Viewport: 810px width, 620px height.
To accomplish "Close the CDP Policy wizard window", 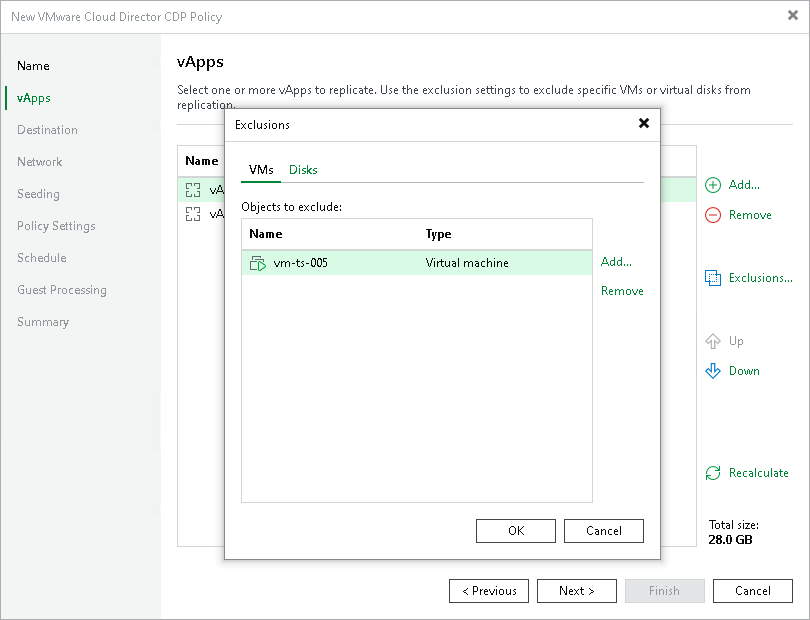I will [792, 16].
